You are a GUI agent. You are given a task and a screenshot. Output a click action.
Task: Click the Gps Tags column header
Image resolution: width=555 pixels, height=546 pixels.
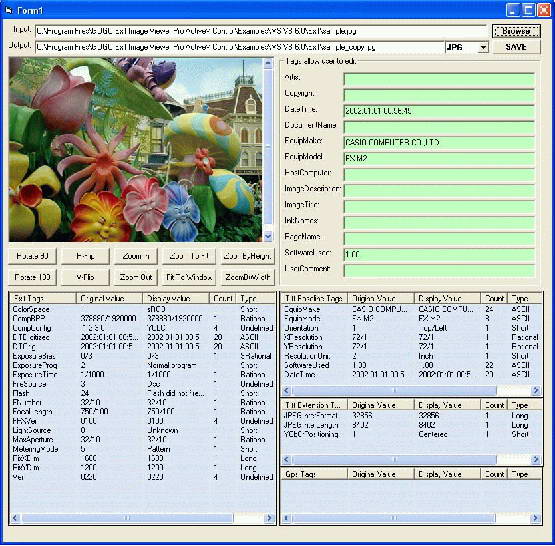pyautogui.click(x=315, y=474)
